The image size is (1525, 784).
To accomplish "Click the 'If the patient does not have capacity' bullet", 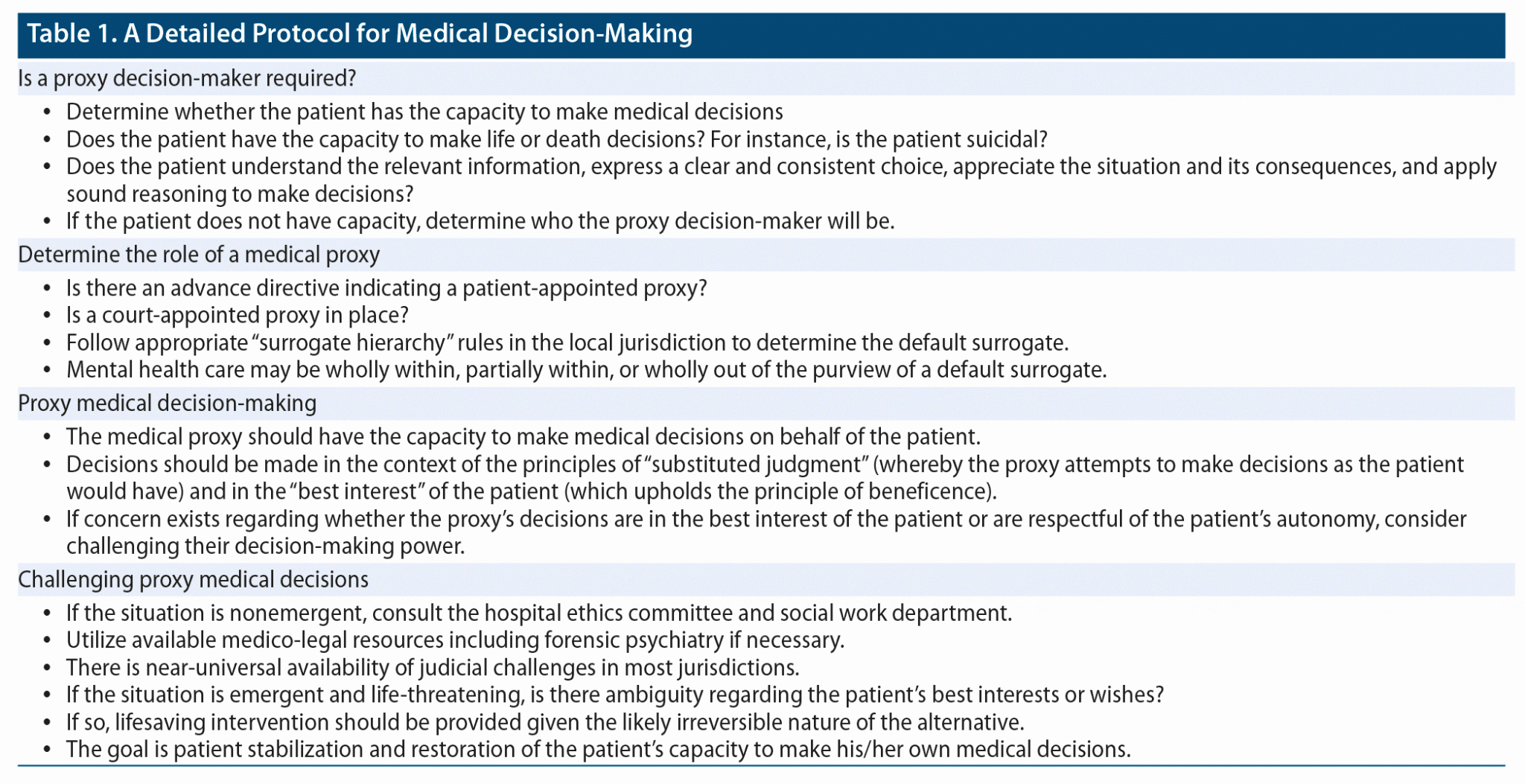I will pyautogui.click(x=480, y=221).
